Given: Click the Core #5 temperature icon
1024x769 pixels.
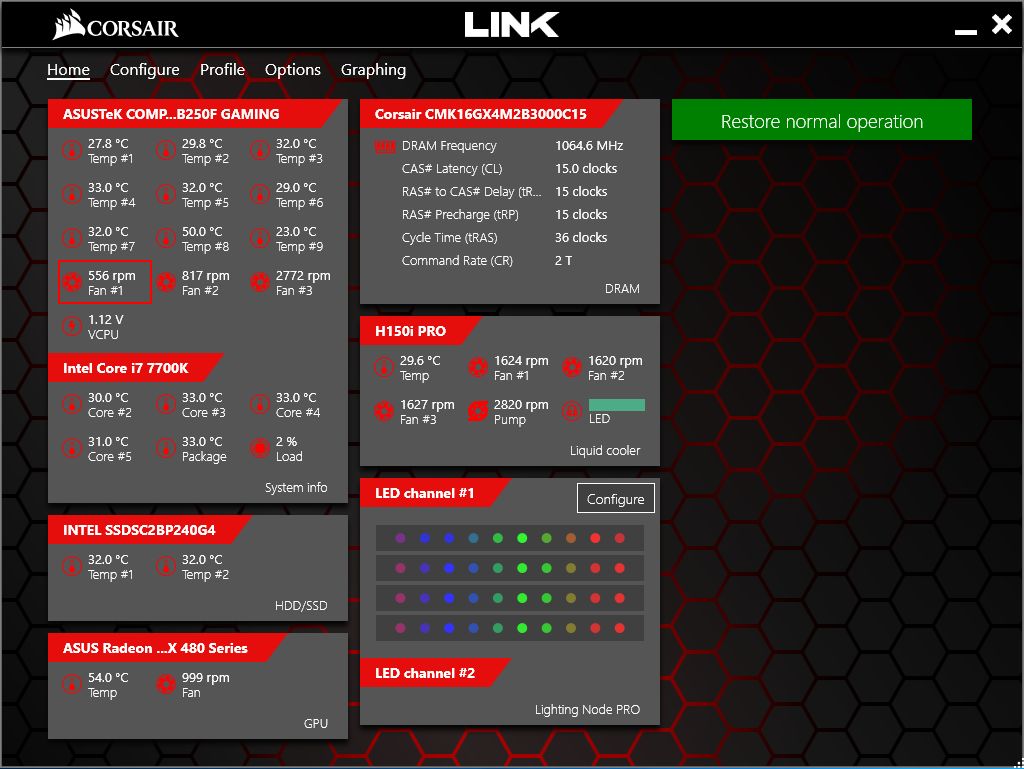Looking at the screenshot, I should click(72, 448).
